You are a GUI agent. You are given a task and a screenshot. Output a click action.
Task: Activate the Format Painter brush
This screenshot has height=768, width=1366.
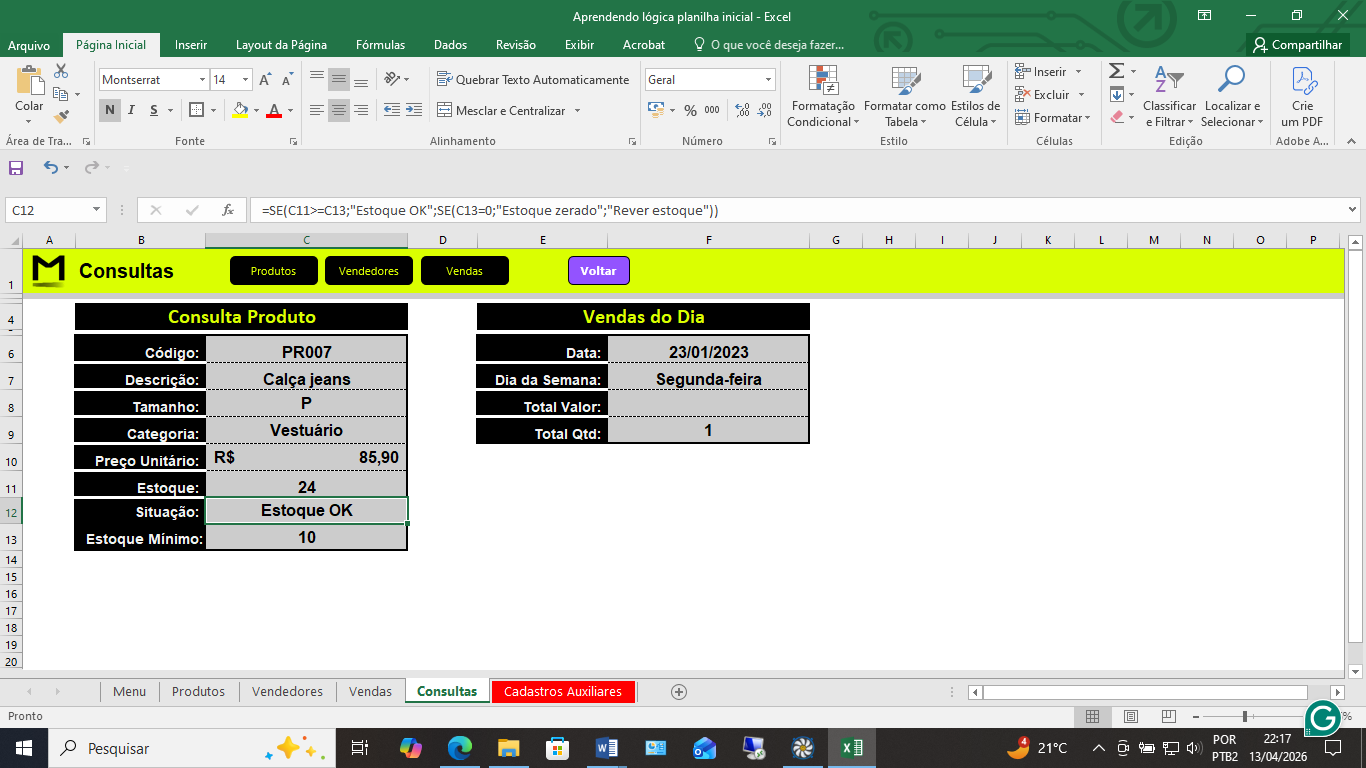pos(61,116)
